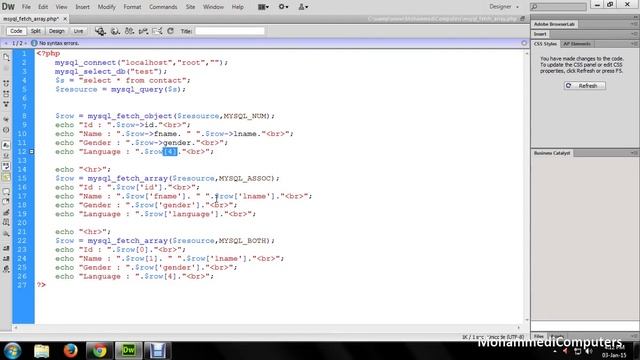Click Wrap Tag icon
Viewport: 640px width, 360px height.
coord(6,212)
